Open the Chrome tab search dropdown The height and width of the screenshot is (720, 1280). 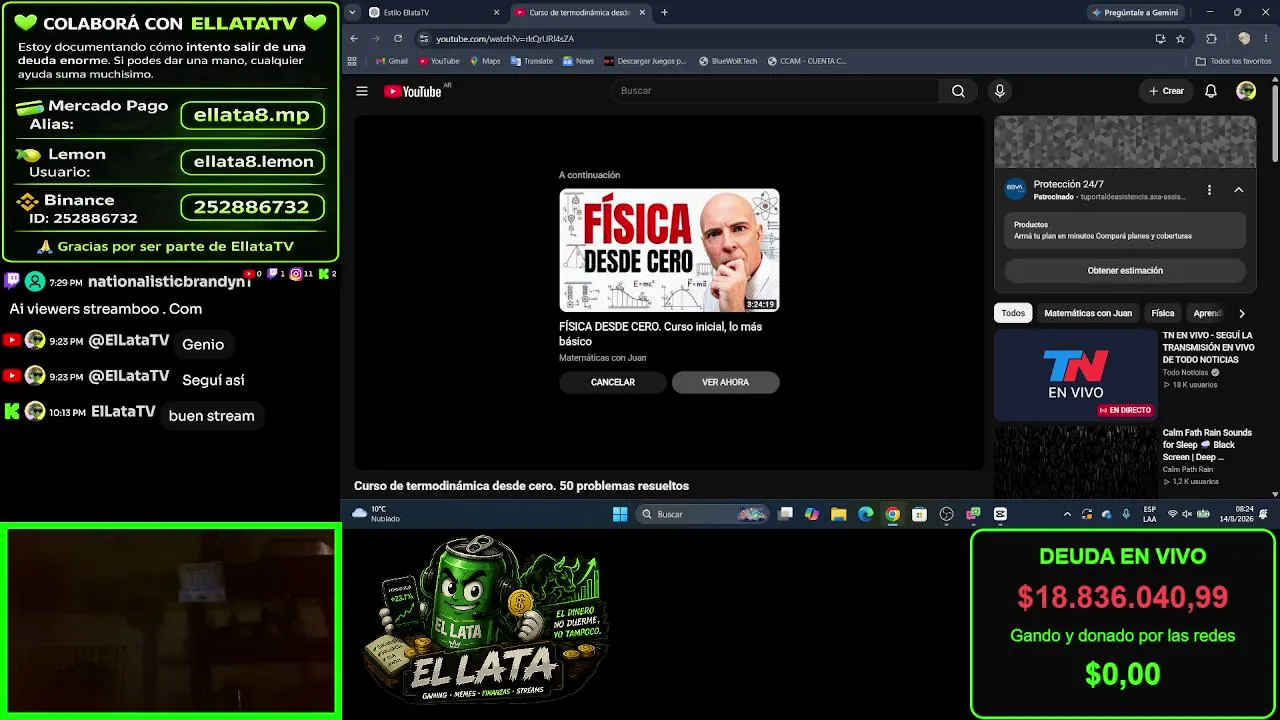pyautogui.click(x=352, y=12)
